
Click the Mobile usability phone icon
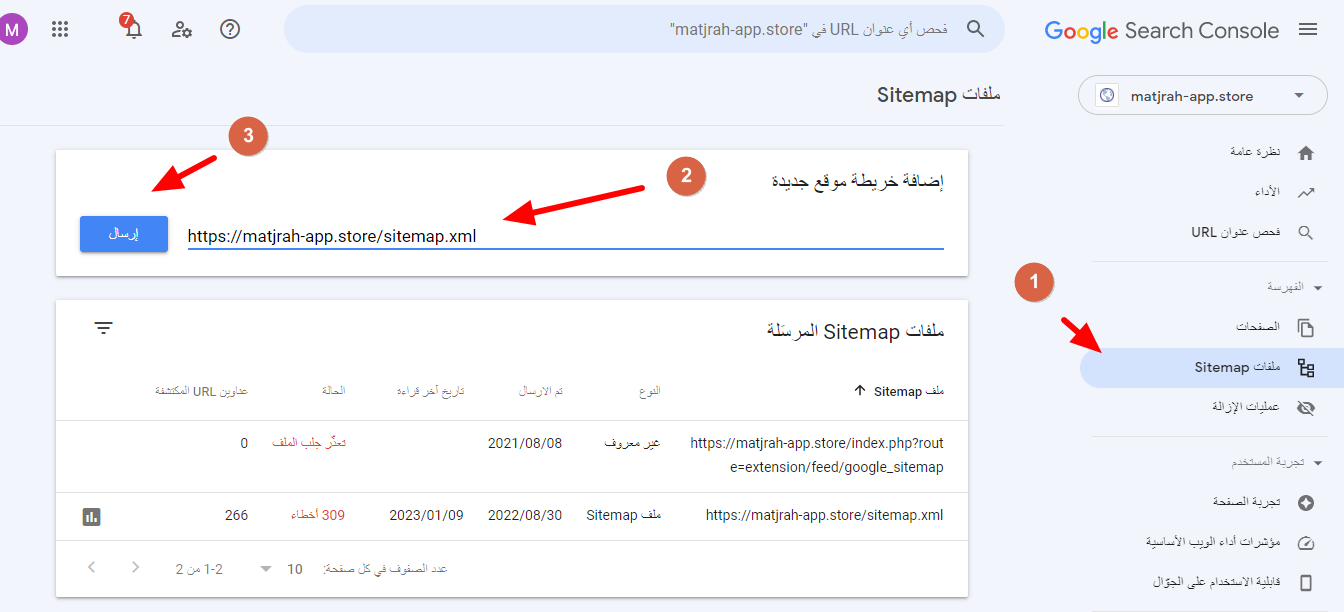[x=1305, y=582]
